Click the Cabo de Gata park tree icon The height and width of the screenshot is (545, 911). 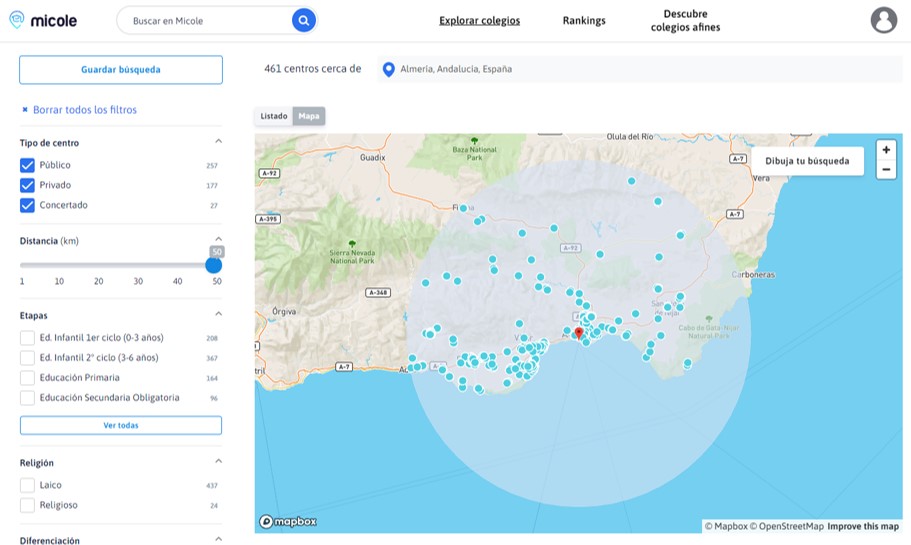tap(708, 319)
